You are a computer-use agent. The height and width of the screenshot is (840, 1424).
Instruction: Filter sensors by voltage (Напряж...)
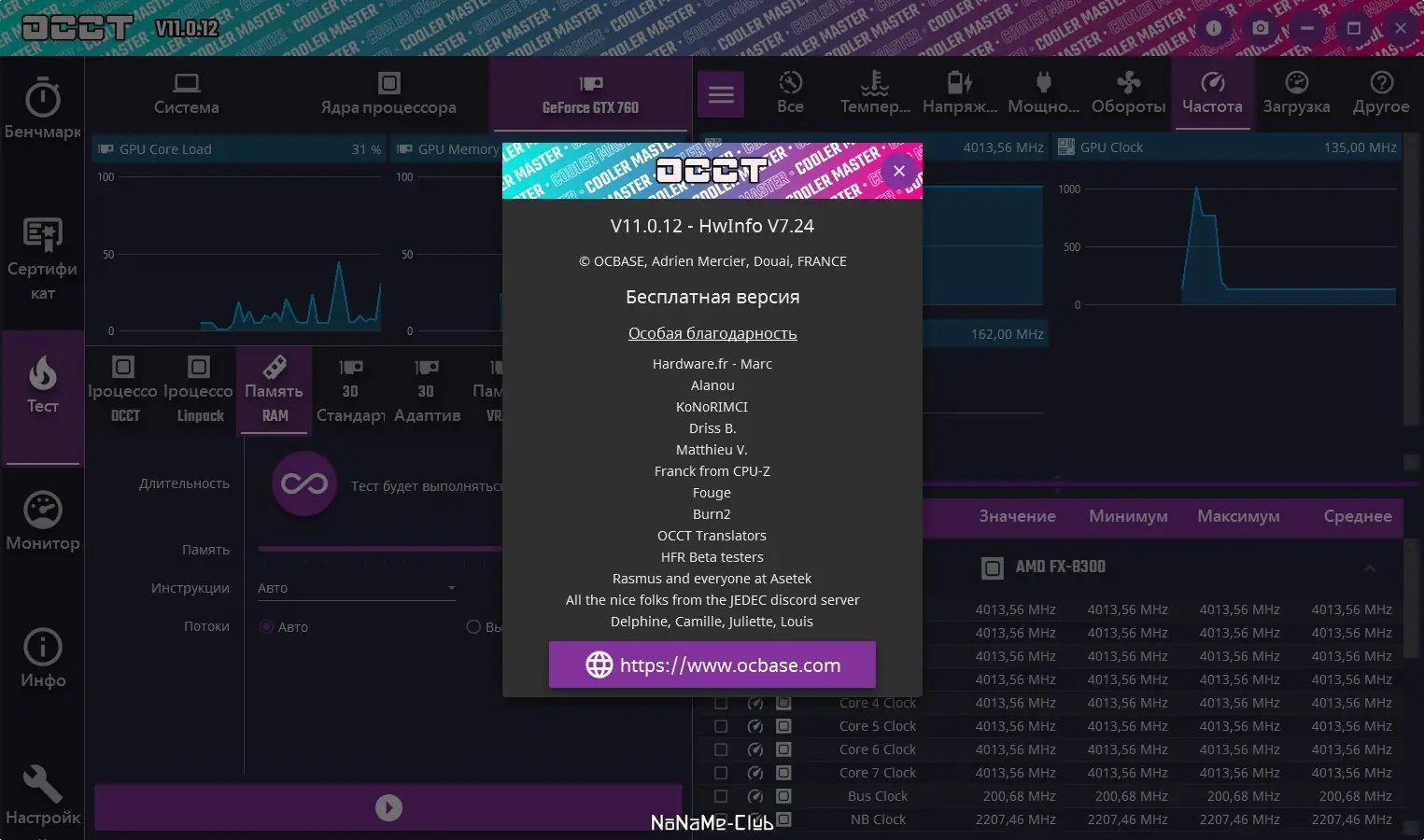point(960,93)
